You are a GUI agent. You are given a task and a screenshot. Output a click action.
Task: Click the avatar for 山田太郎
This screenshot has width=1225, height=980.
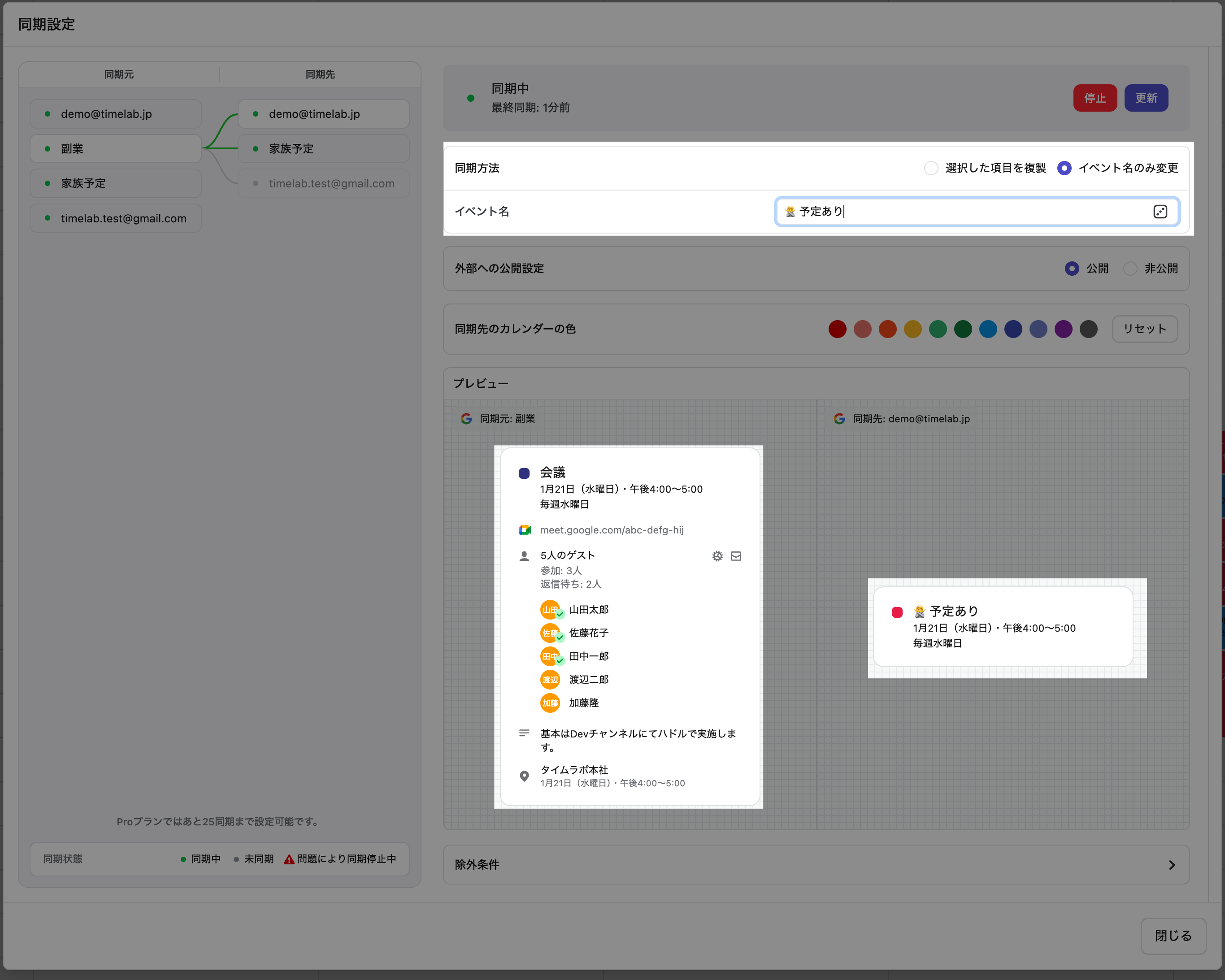tap(550, 610)
